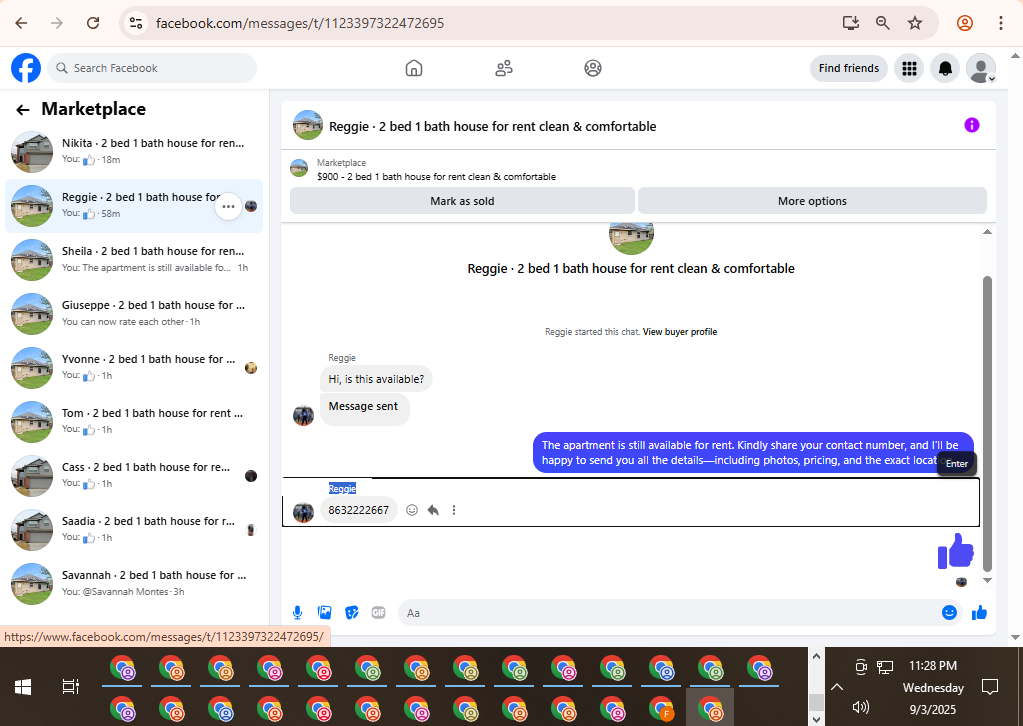Viewport: 1023px width, 726px height.
Task: Click Find friends button
Action: tap(848, 68)
